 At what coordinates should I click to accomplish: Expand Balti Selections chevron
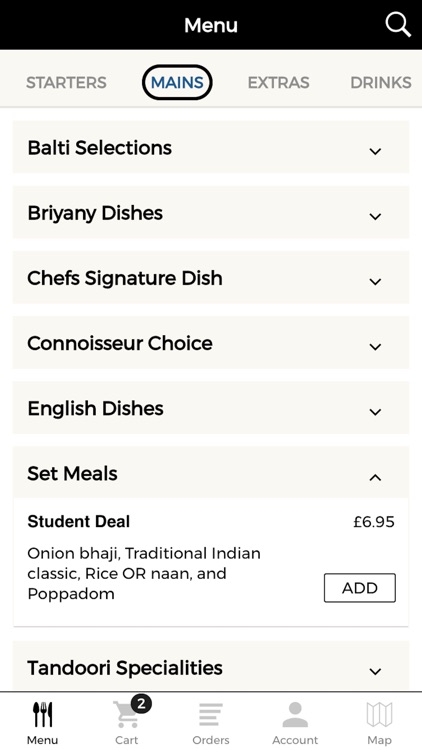pyautogui.click(x=375, y=151)
